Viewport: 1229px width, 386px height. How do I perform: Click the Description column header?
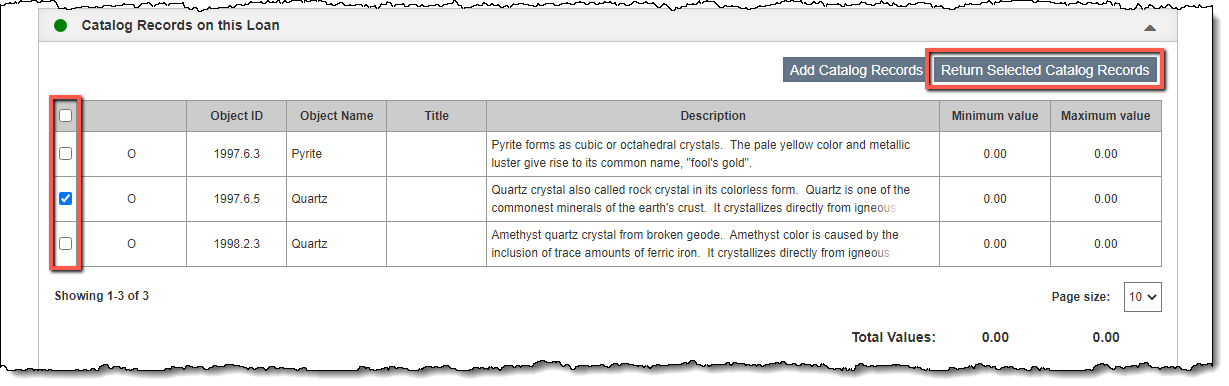pos(713,116)
